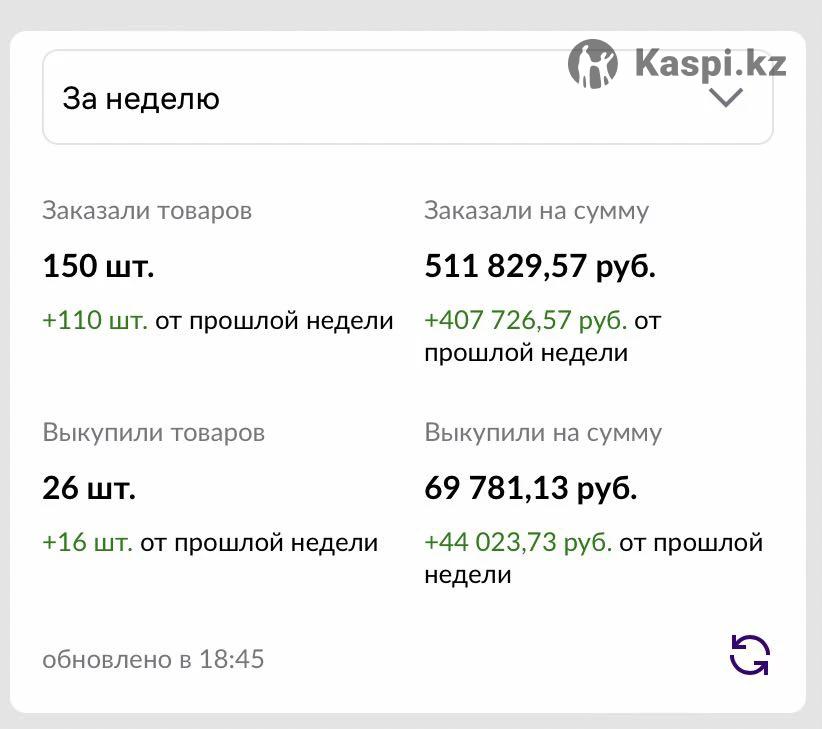The width and height of the screenshot is (822, 729).
Task: Expand the chevron arrow on period selector
Action: tap(726, 98)
